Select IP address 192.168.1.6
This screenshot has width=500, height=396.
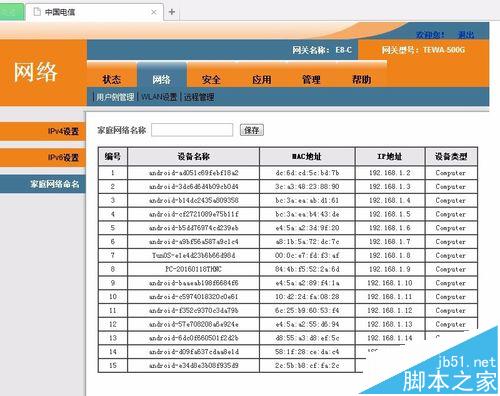pos(390,228)
